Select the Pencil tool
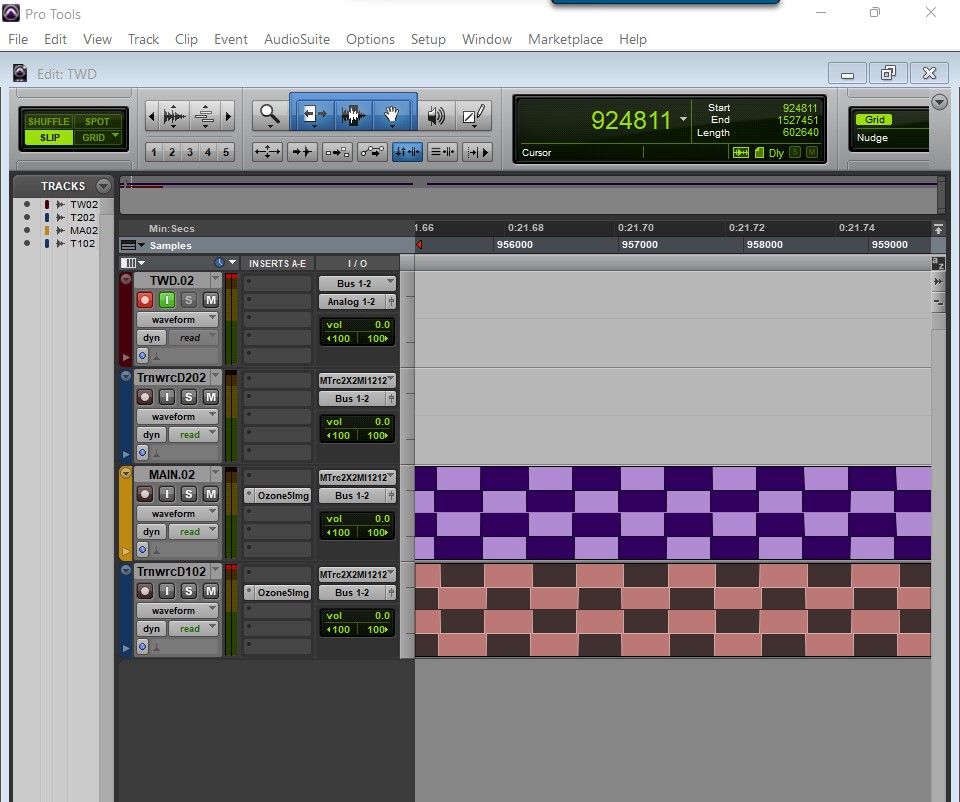960x802 pixels. (x=474, y=116)
